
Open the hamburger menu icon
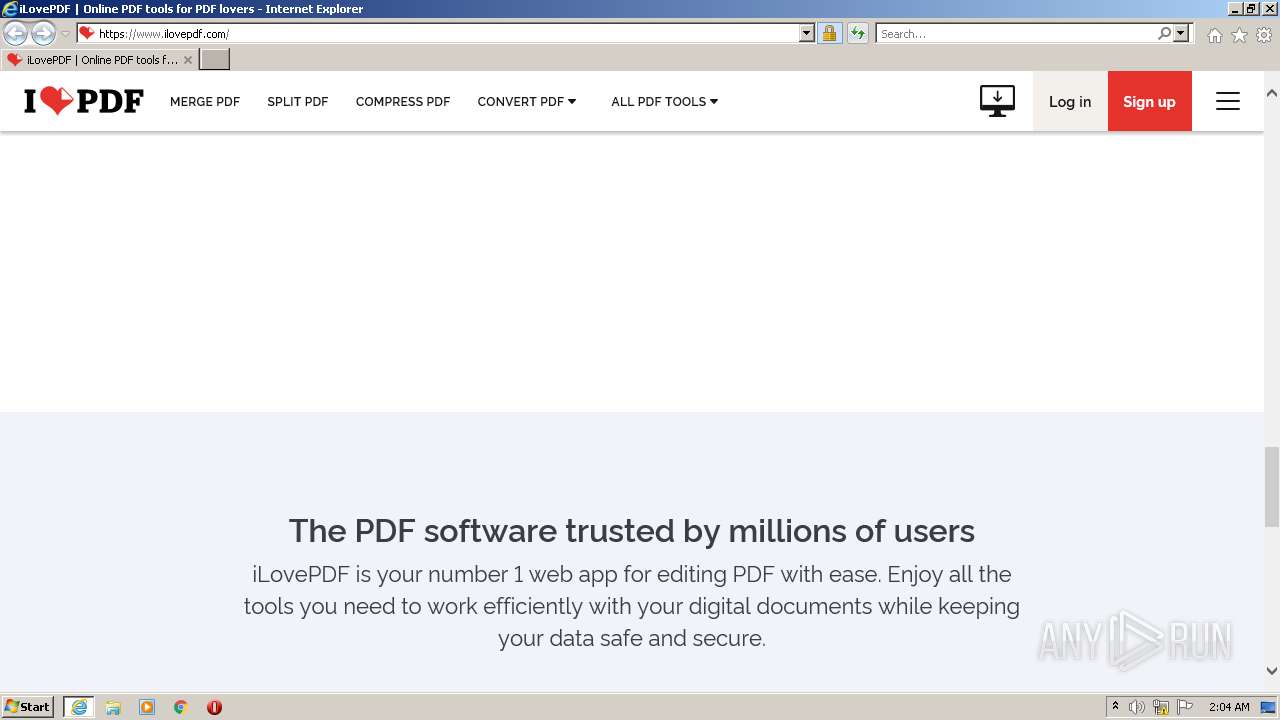(x=1228, y=101)
